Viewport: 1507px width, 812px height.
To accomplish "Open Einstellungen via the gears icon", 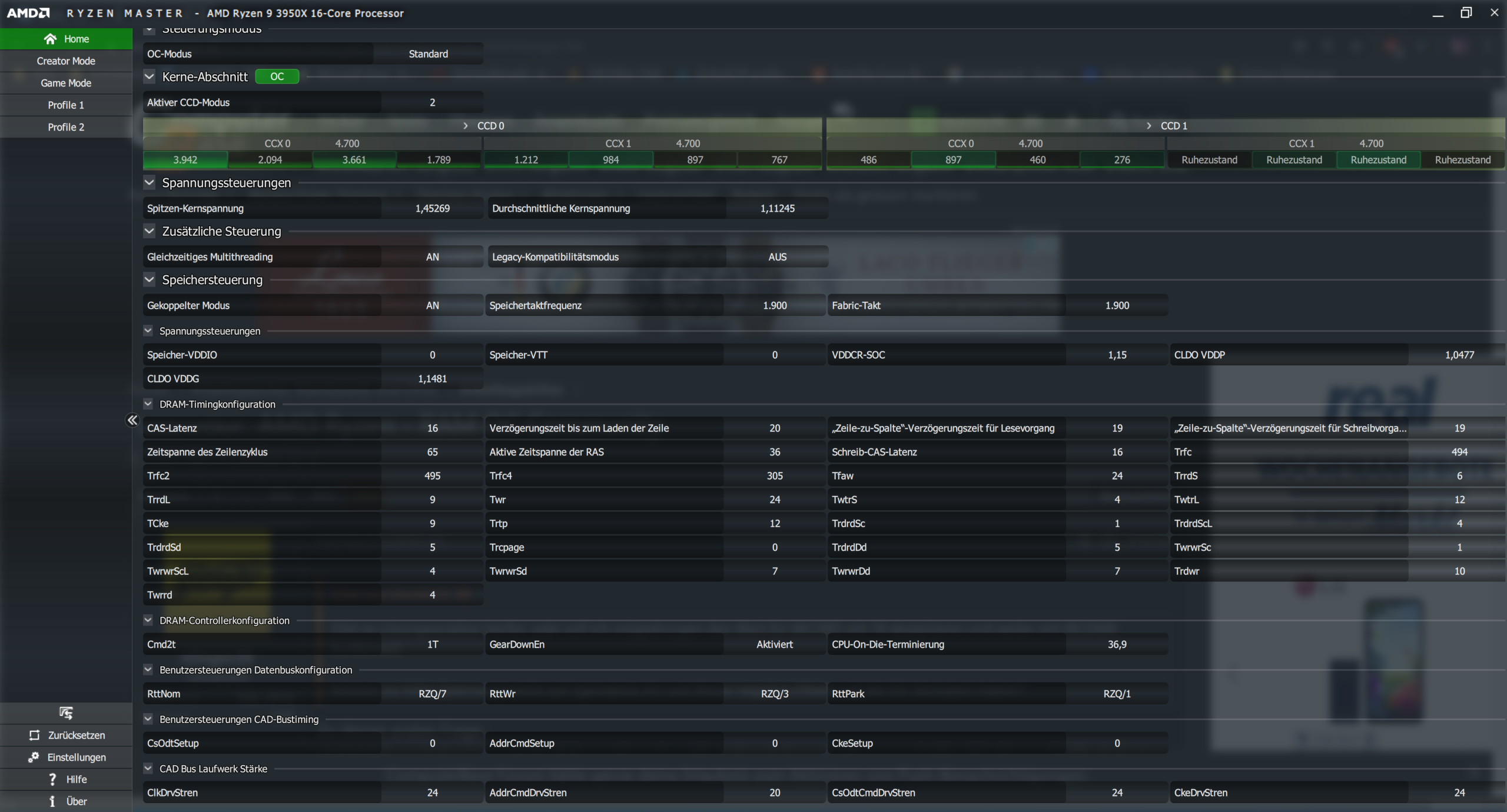I will pos(34,757).
